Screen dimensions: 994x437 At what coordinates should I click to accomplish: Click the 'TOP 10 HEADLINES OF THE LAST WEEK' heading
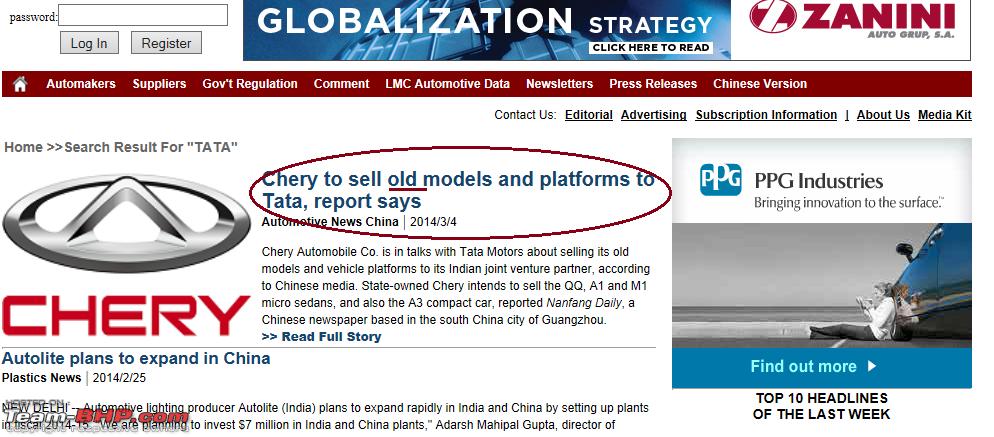(x=822, y=407)
